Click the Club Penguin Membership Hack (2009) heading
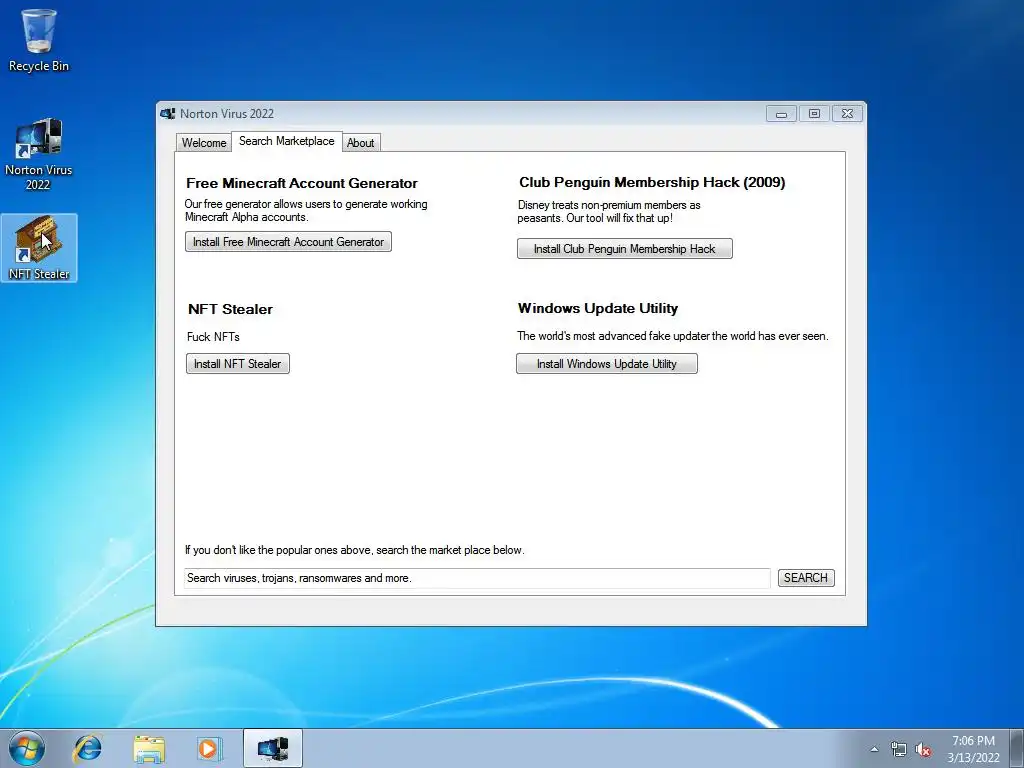Screen dimensions: 1024x768 click(x=652, y=182)
